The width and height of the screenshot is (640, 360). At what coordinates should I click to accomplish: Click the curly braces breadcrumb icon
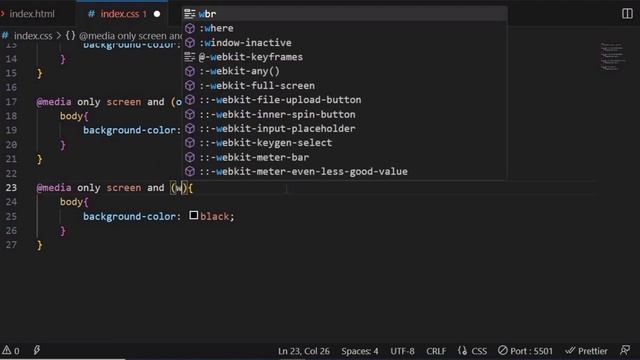coord(71,36)
